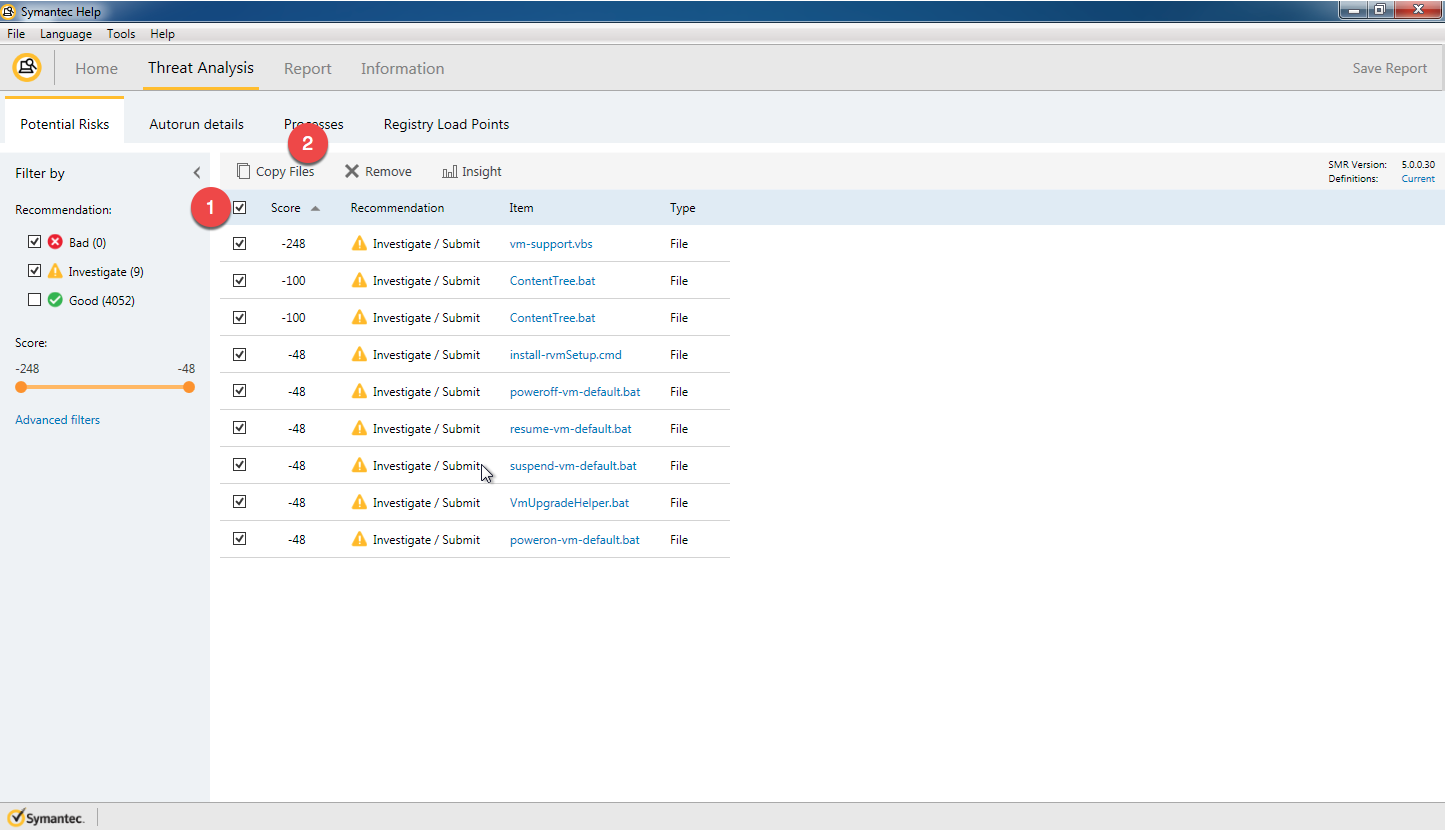Click the right handle of Score slider
This screenshot has width=1446, height=830.
pyautogui.click(x=189, y=388)
